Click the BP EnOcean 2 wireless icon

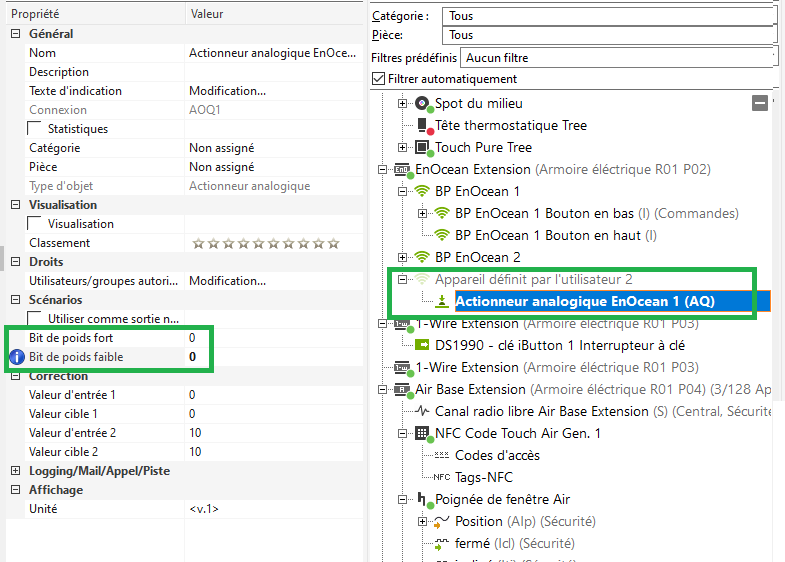(x=422, y=258)
